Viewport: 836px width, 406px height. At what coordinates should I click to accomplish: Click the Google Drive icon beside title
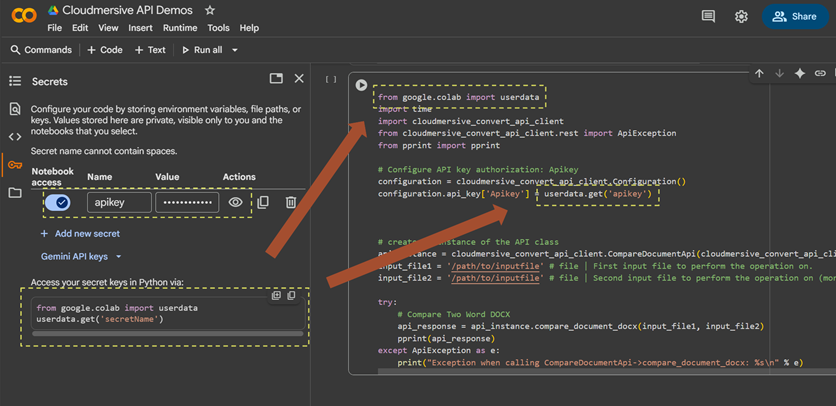click(x=53, y=10)
